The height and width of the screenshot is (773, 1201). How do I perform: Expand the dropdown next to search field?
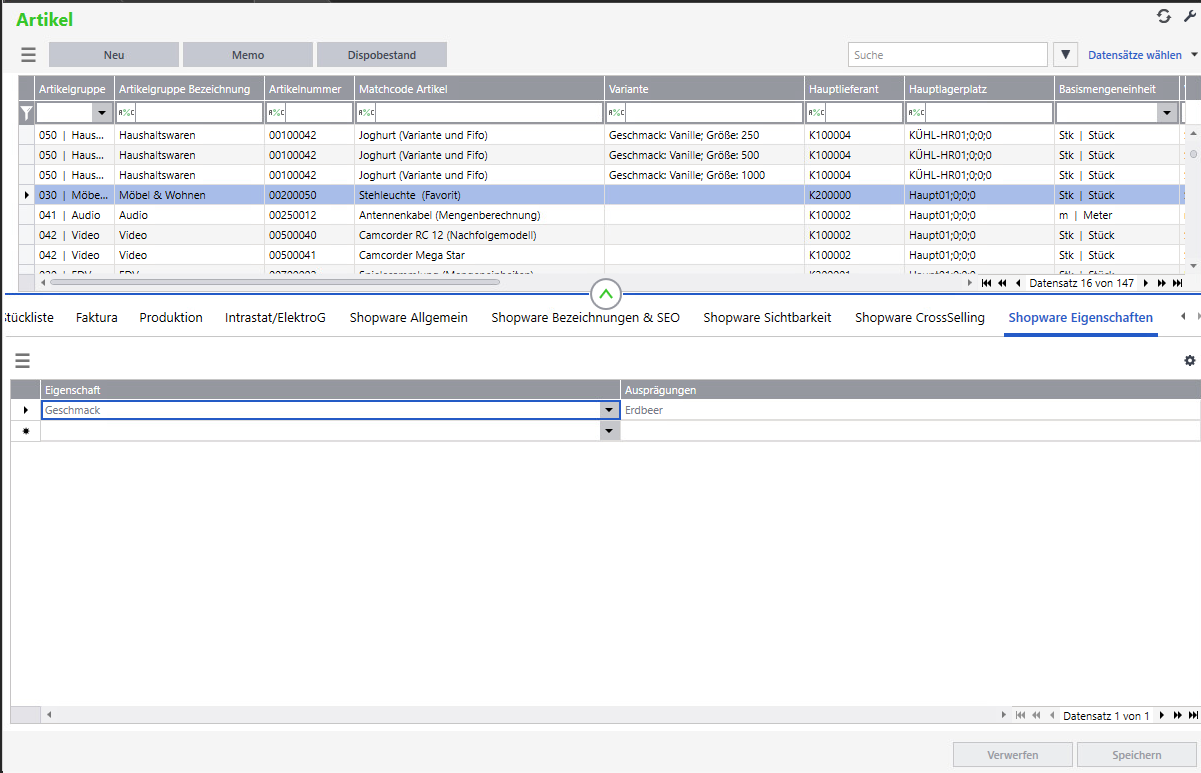coord(1066,55)
